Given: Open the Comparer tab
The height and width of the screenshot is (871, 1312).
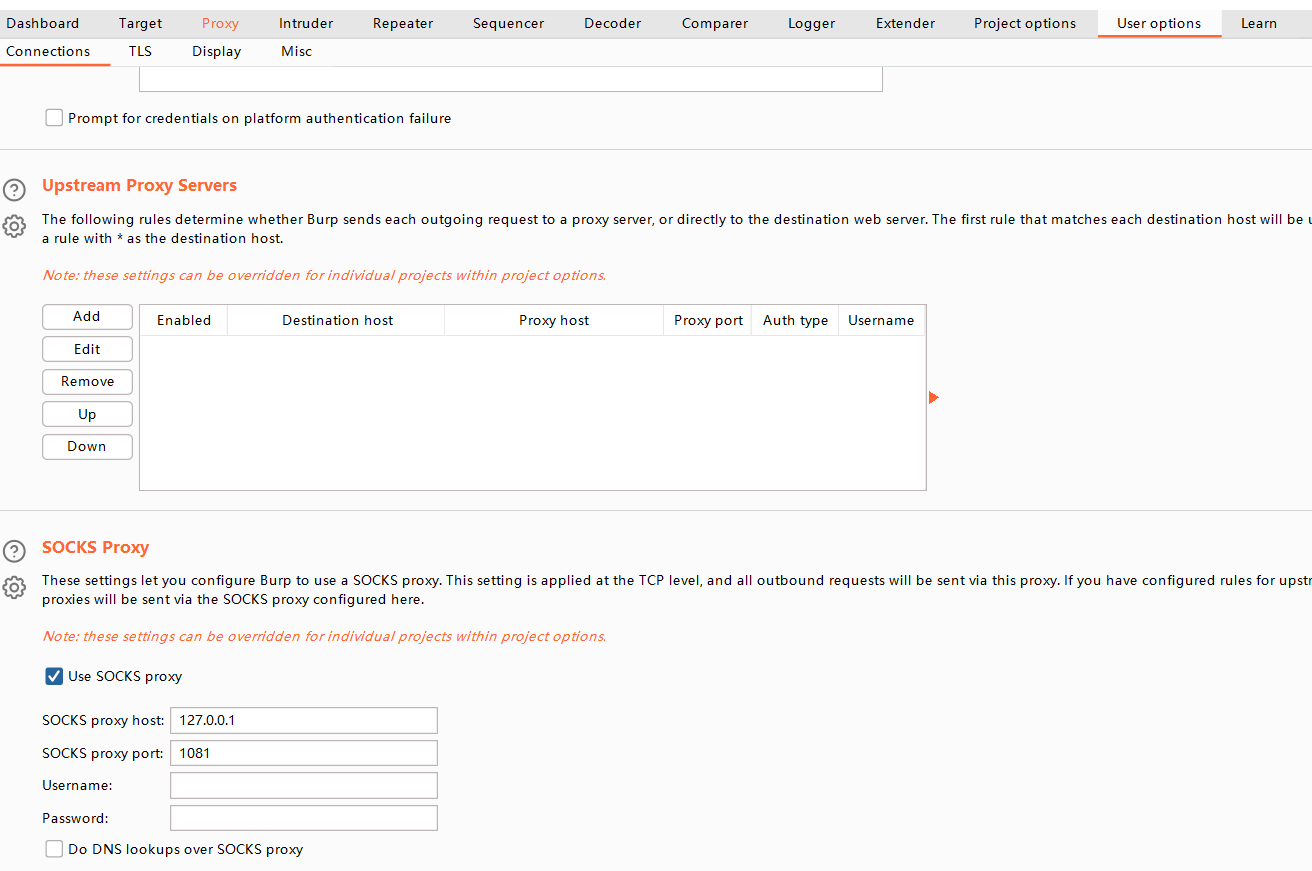Looking at the screenshot, I should [715, 23].
